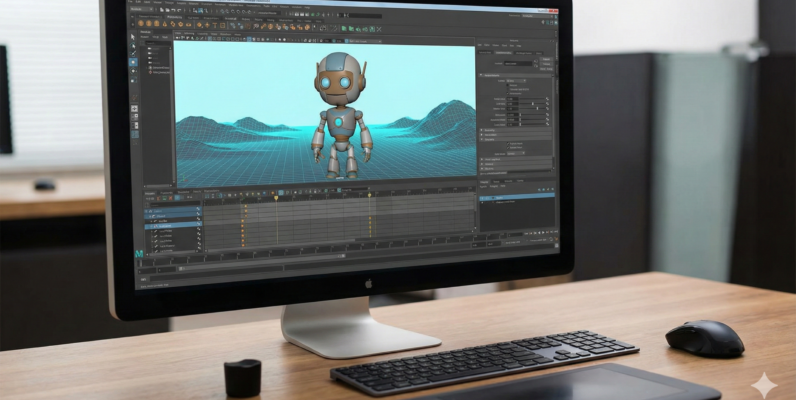This screenshot has height=400, width=796.
Task: Click the orange polygon cube shelf icon
Action: [149, 22]
